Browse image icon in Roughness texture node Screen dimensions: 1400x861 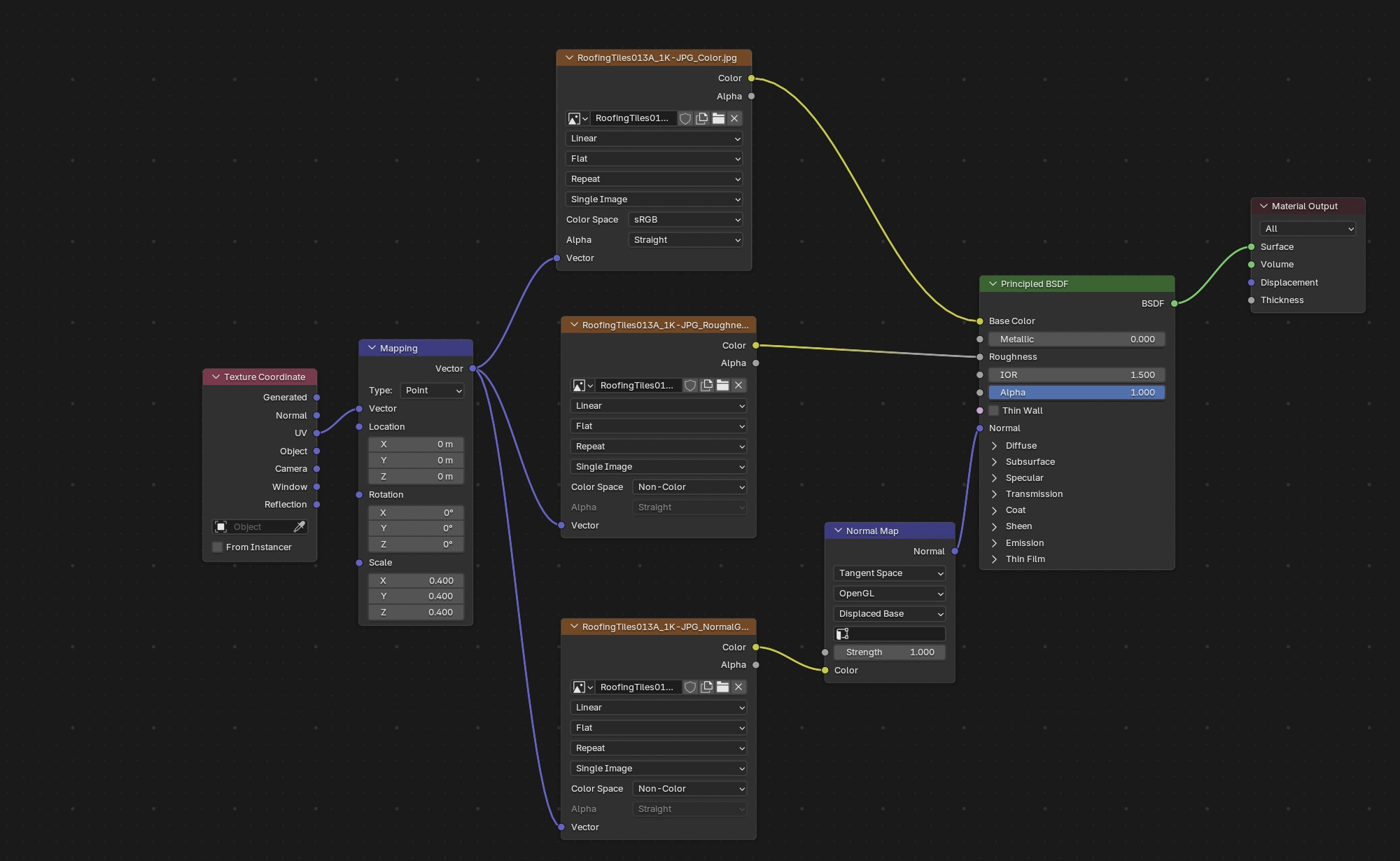pos(582,386)
